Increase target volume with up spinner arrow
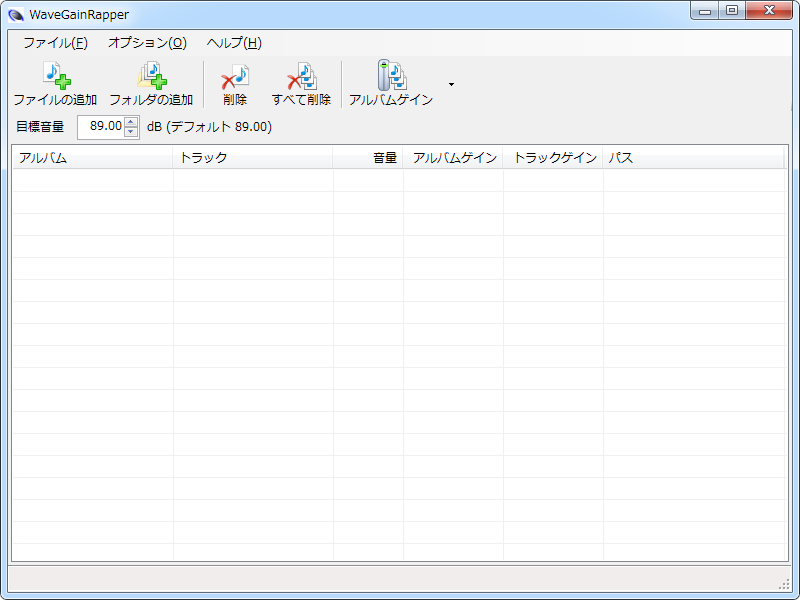The width and height of the screenshot is (800, 600). [131, 122]
